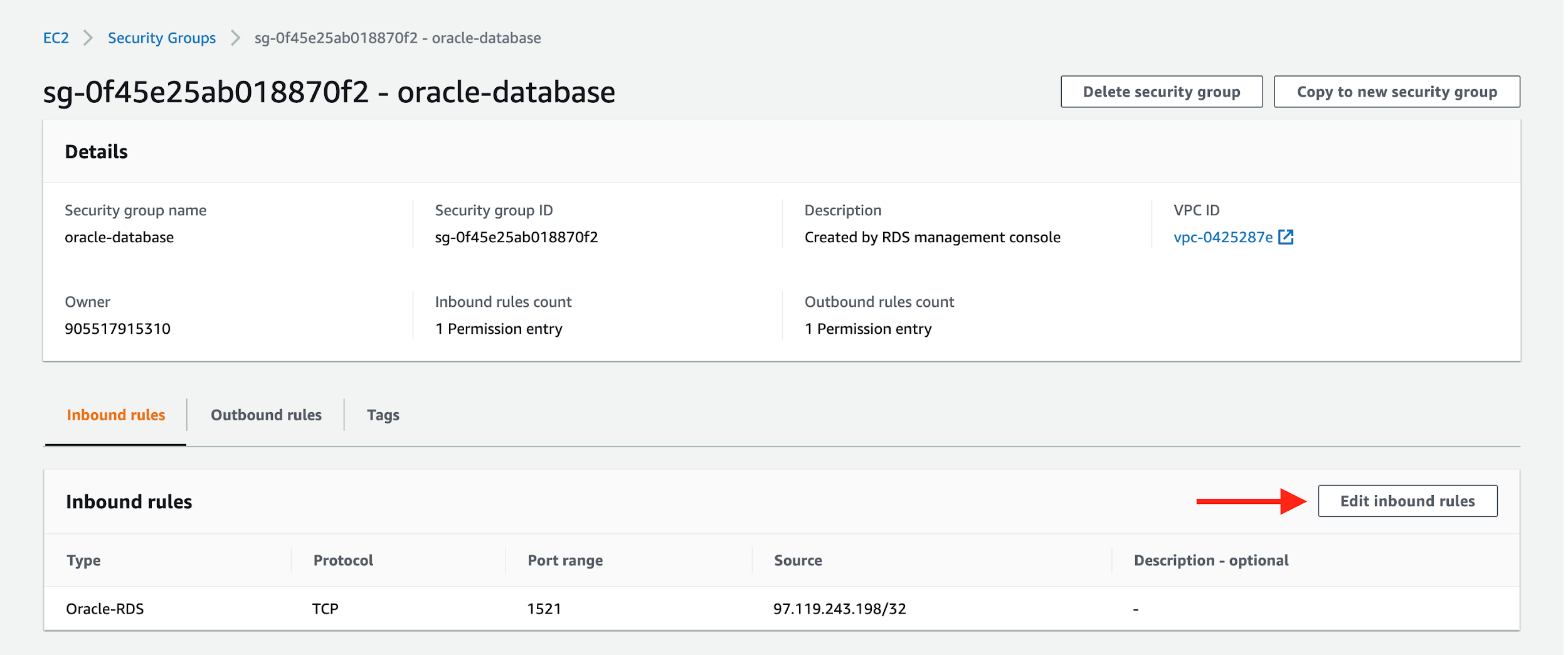Viewport: 1568px width, 655px height.
Task: Click the Owner ID 905517915310
Action: point(117,327)
